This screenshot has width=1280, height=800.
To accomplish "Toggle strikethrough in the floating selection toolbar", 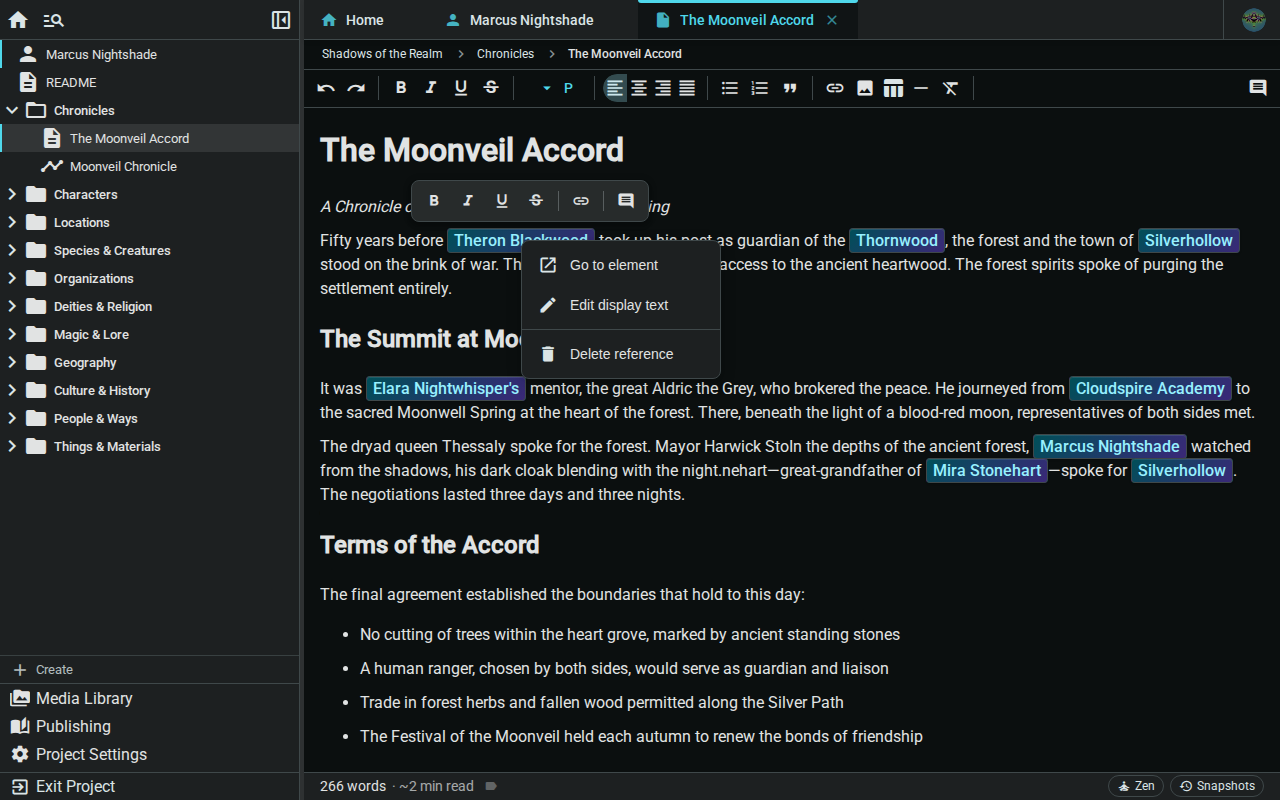I will 536,201.
